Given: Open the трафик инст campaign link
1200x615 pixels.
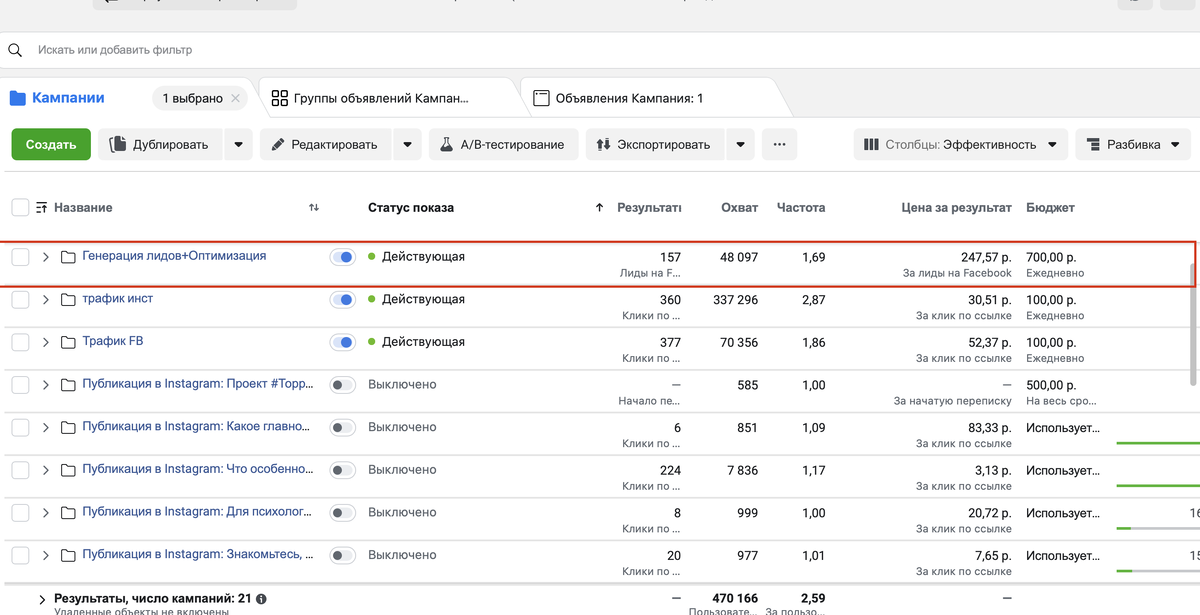Looking at the screenshot, I should (x=117, y=299).
